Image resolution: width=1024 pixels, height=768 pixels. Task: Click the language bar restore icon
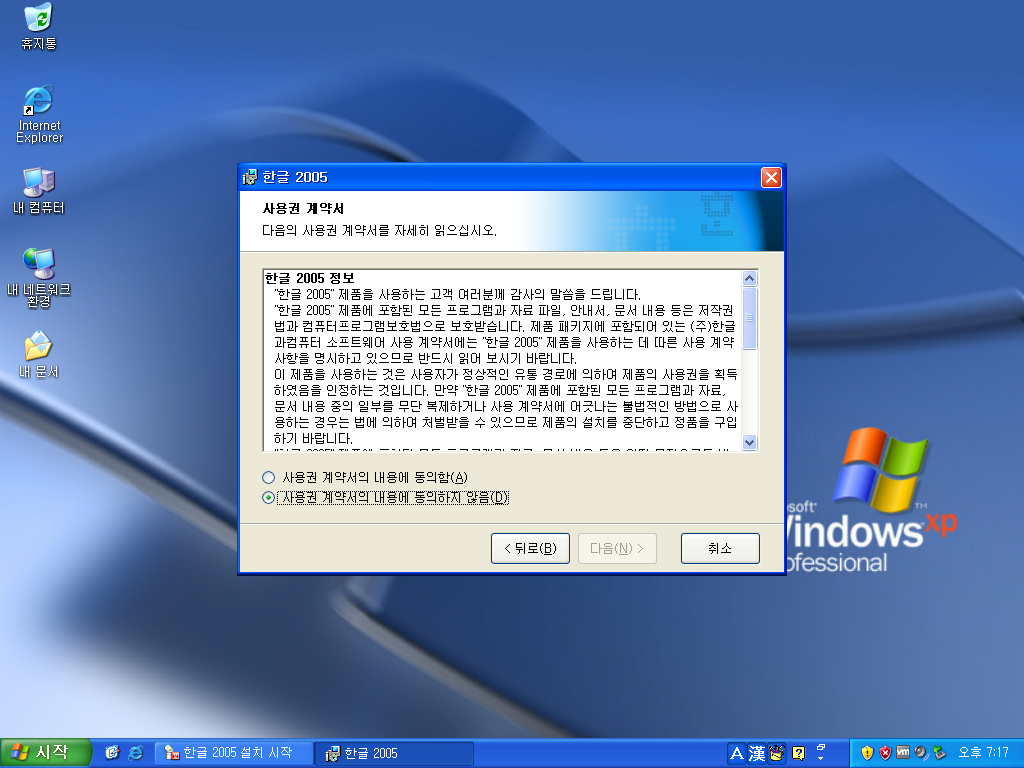[822, 747]
